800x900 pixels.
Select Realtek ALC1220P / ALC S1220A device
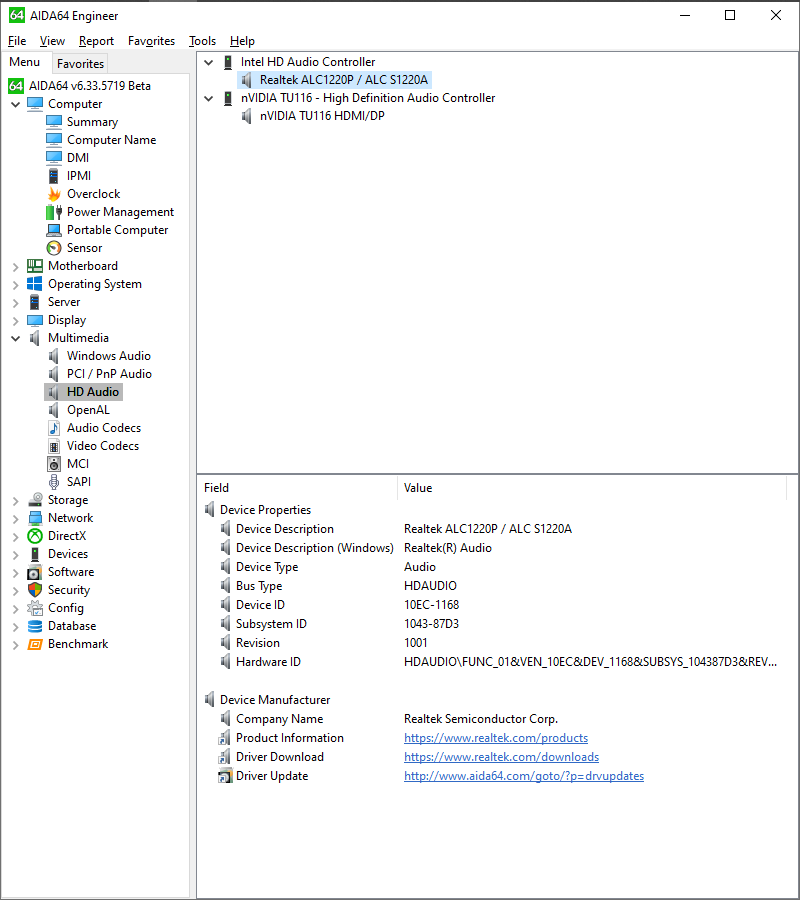point(344,80)
